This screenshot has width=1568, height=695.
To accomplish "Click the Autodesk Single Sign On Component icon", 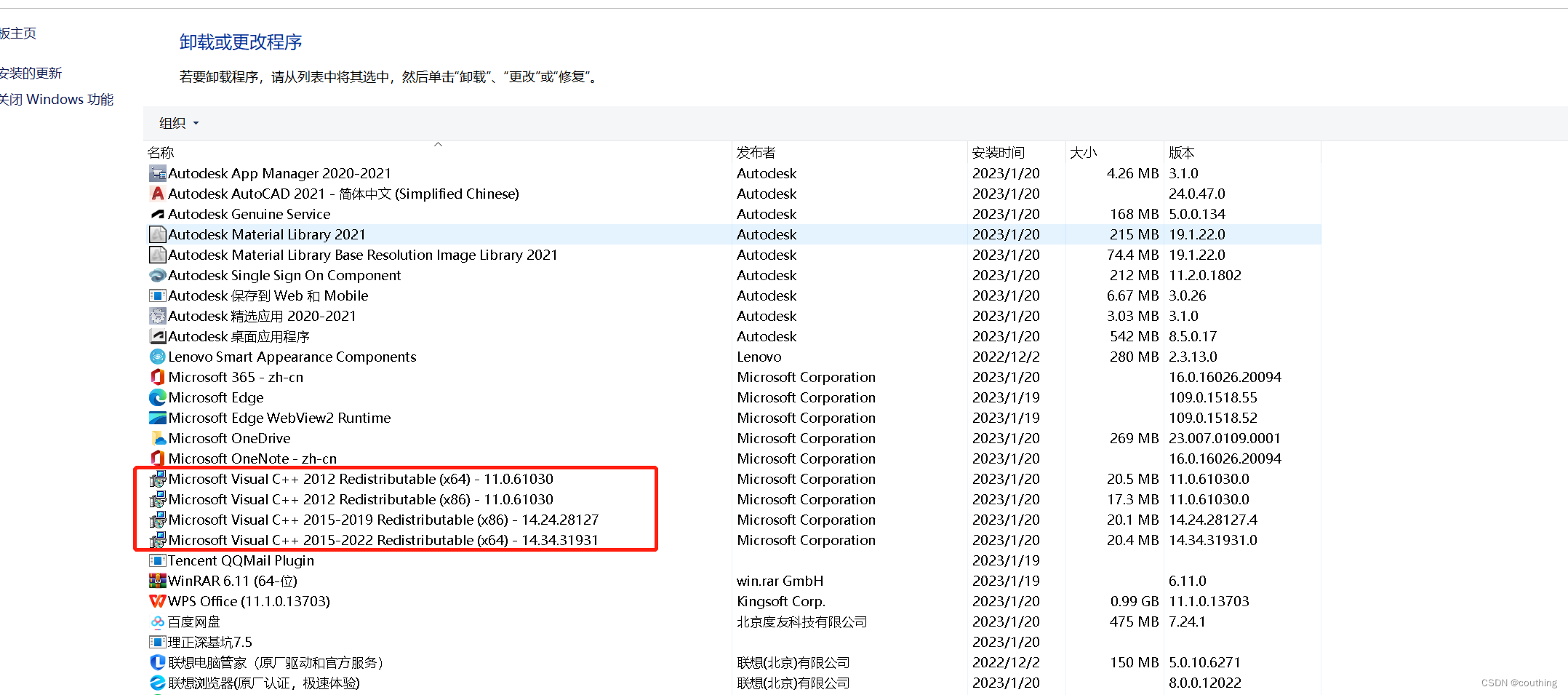I will [157, 275].
